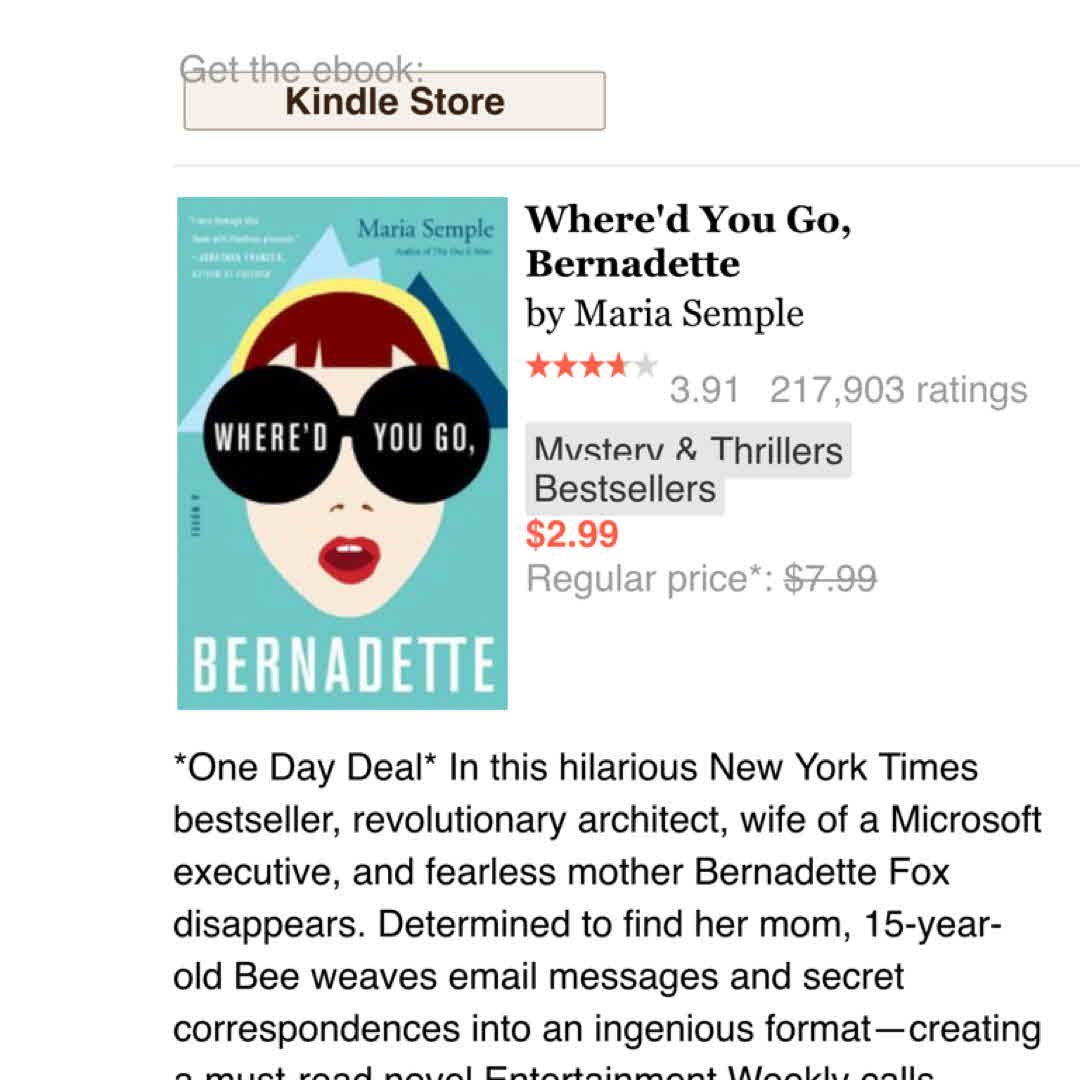Image resolution: width=1080 pixels, height=1080 pixels.
Task: Click the red star rating icons
Action: coord(580,366)
